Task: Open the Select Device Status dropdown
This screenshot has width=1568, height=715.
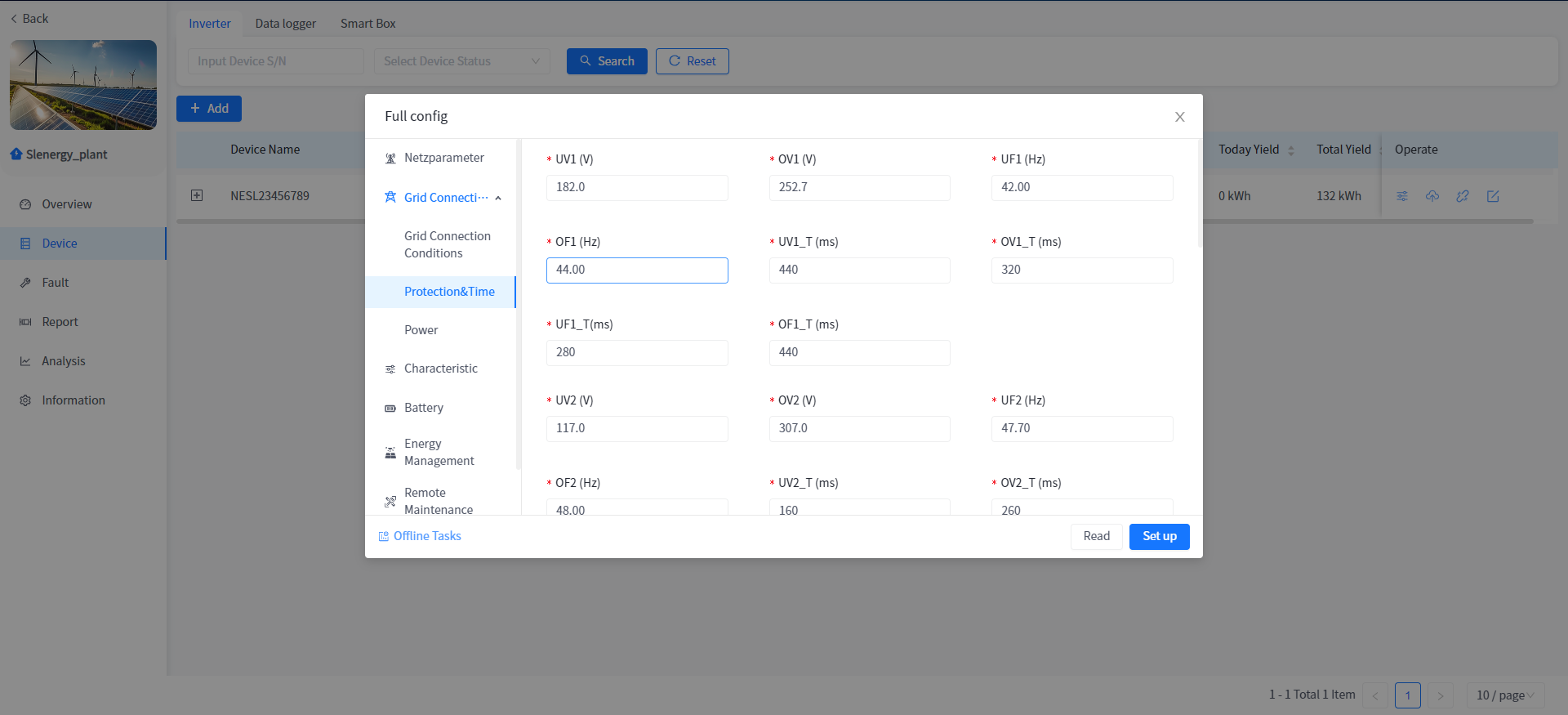Action: tap(461, 61)
